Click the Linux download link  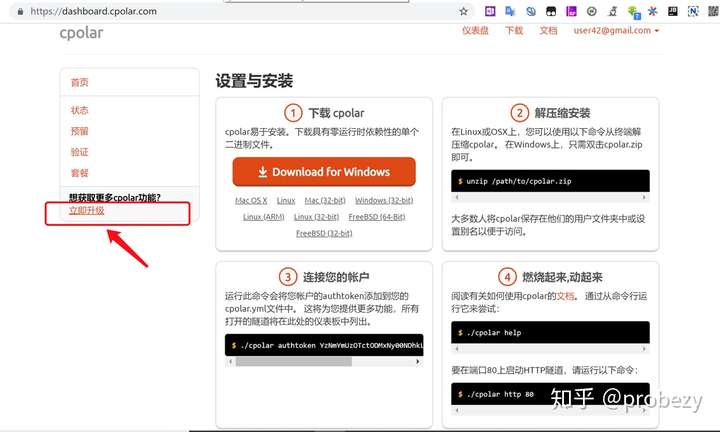point(286,201)
